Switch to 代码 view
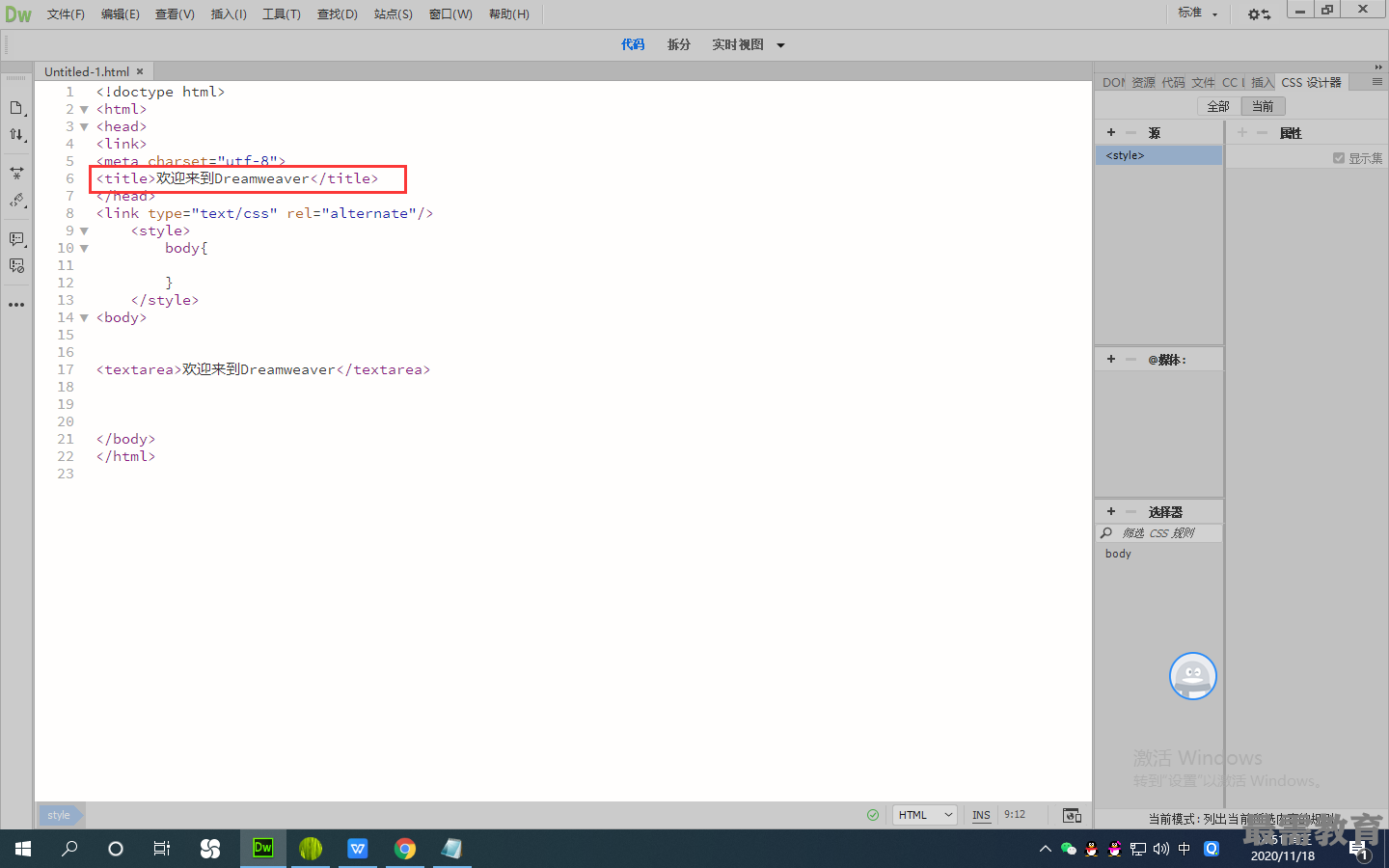 tap(633, 45)
